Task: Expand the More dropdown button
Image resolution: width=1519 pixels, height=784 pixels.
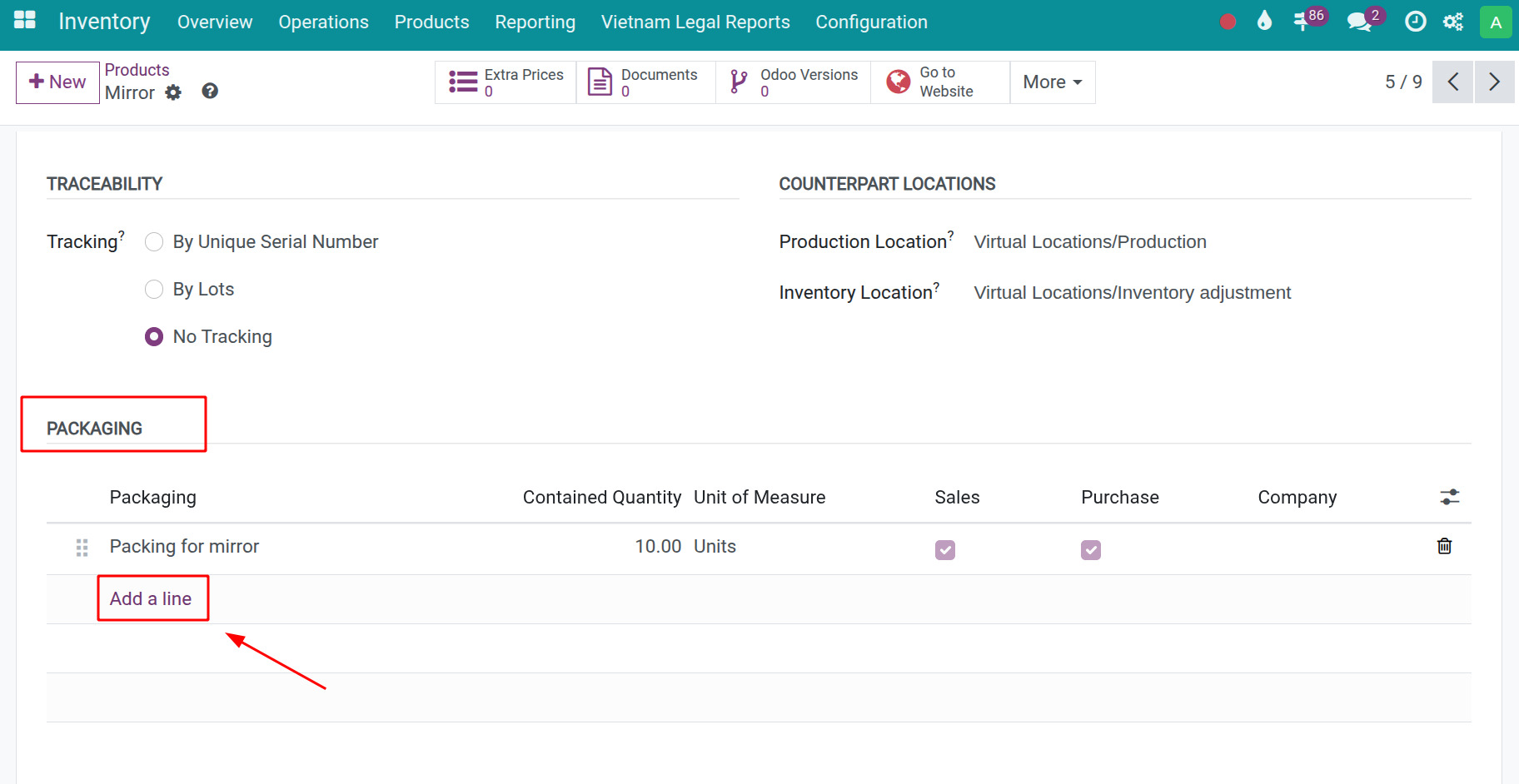Action: [1052, 82]
